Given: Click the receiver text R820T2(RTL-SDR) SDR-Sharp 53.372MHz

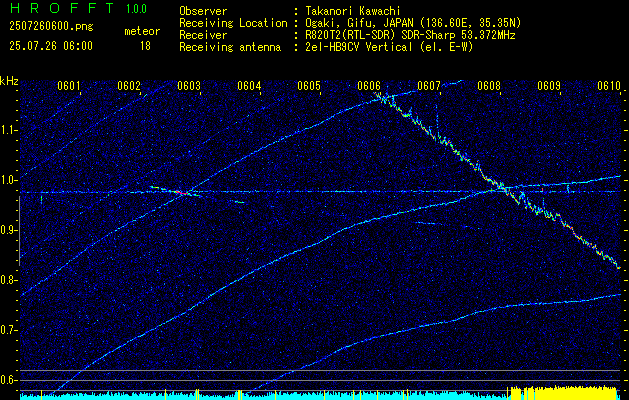Looking at the screenshot, I should 408,35.
